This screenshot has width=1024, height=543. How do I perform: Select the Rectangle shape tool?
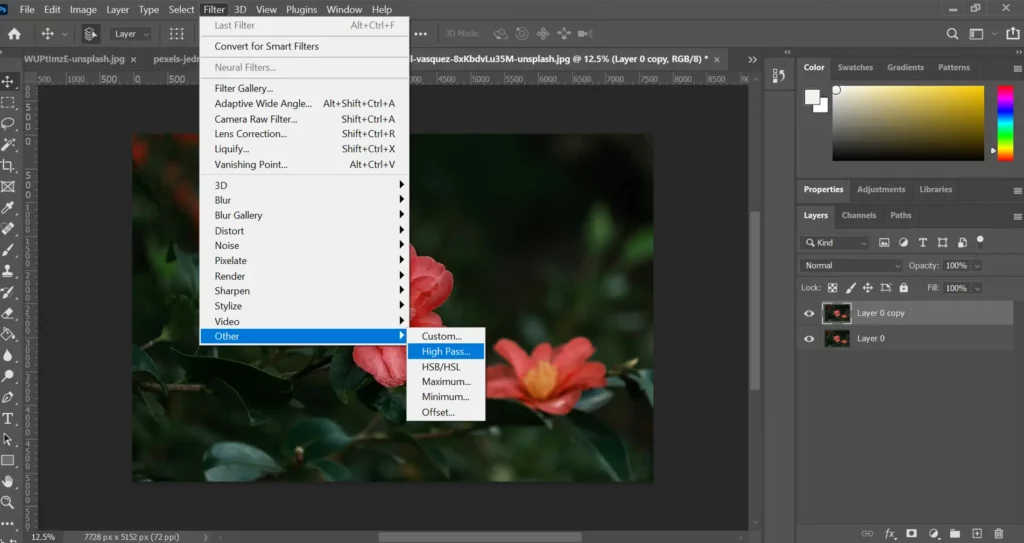(x=8, y=461)
